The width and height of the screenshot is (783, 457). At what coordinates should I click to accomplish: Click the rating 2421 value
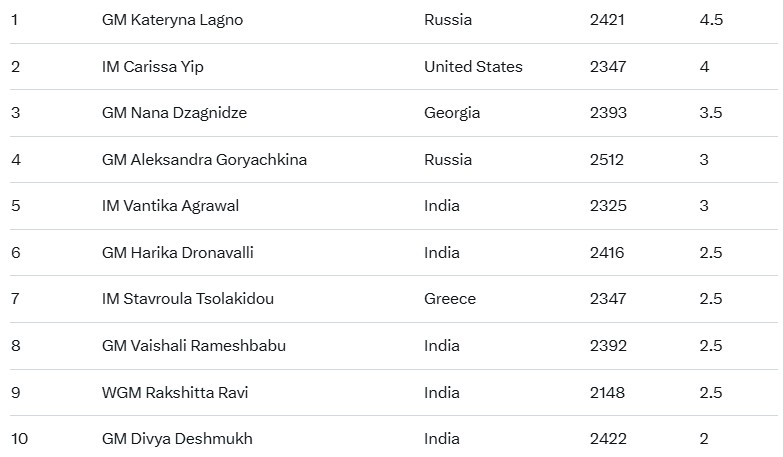click(608, 20)
